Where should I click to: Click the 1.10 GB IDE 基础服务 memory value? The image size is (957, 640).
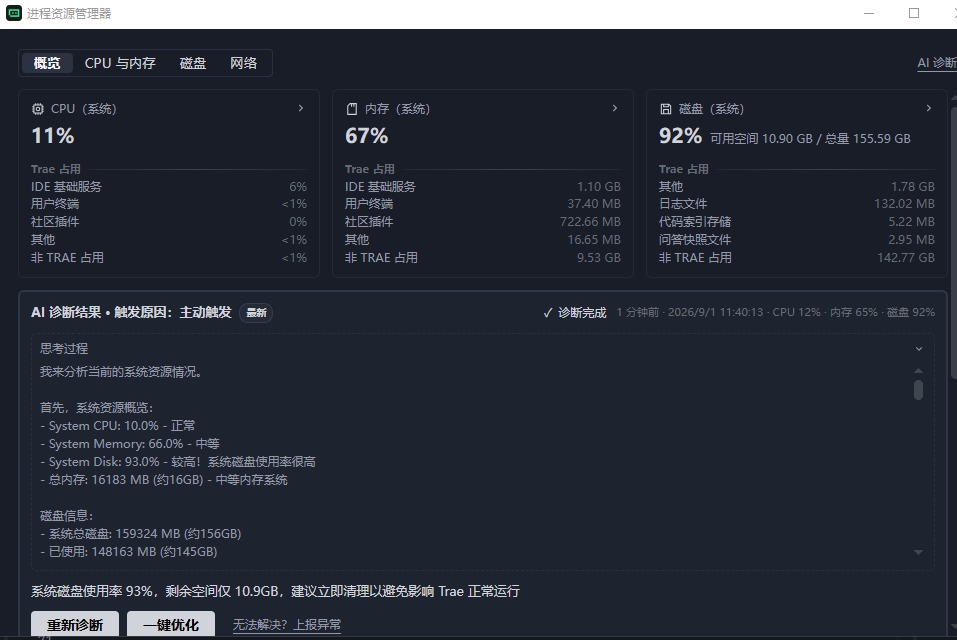point(599,187)
